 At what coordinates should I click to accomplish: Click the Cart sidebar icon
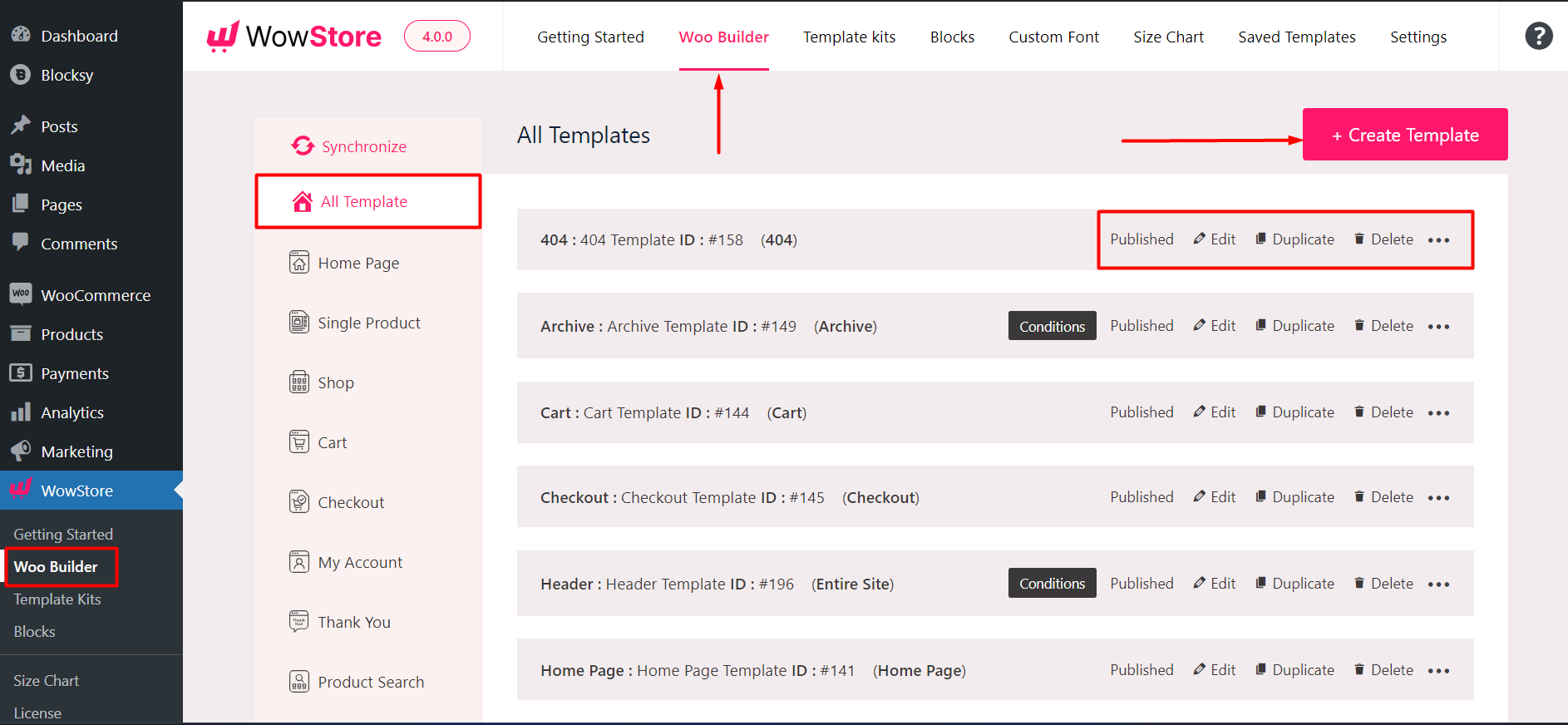point(299,442)
